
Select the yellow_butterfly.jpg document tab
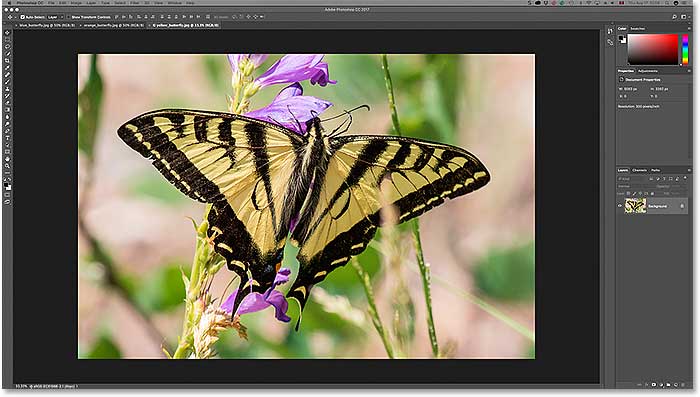[185, 25]
